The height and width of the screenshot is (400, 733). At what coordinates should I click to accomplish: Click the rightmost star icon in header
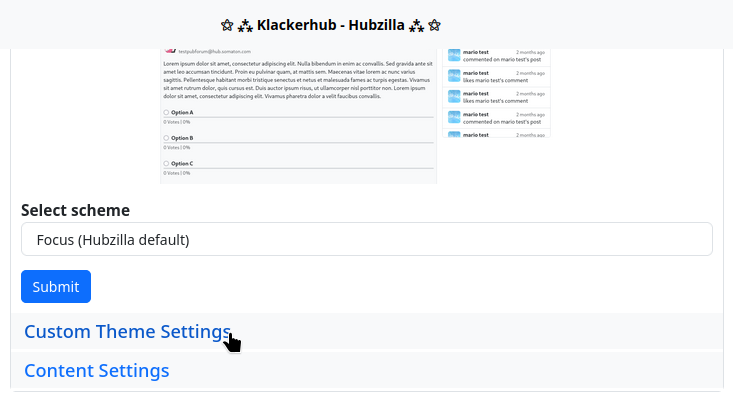(435, 24)
